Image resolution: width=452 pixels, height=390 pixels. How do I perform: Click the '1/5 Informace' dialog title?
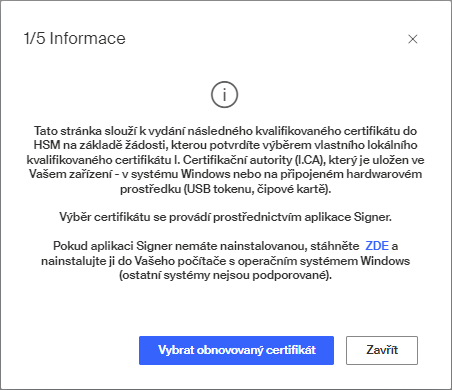(x=75, y=38)
